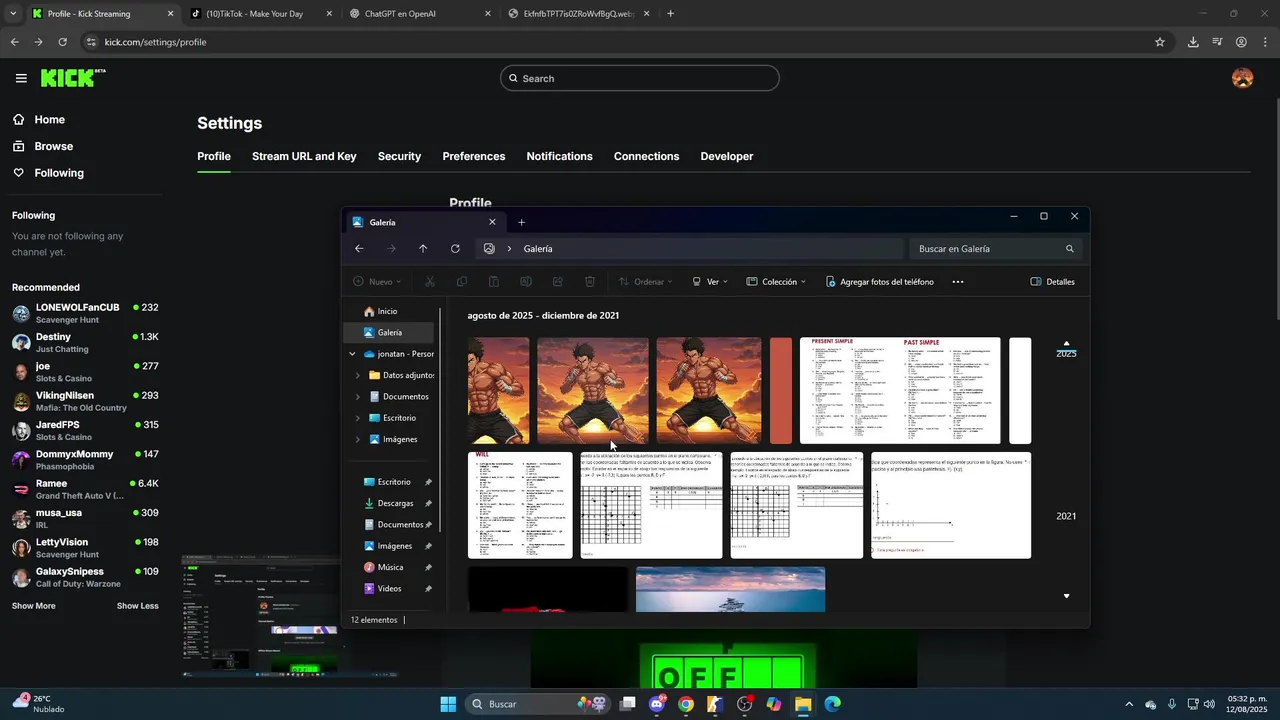
Task: Open a new tab in Galería window
Action: coord(521,222)
